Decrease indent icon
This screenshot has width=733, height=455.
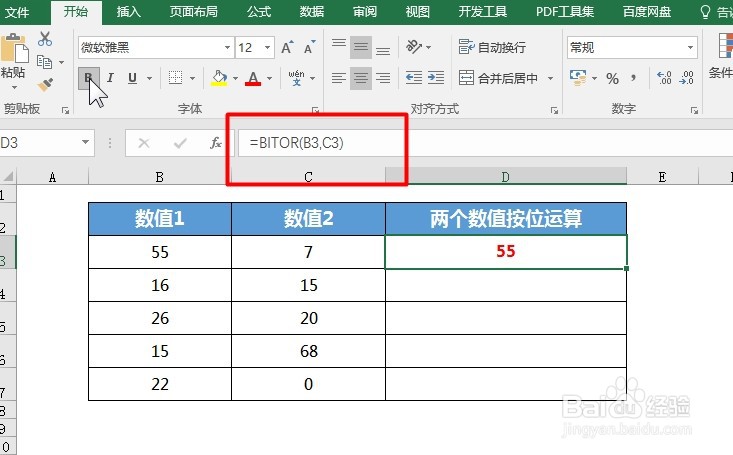[x=414, y=78]
